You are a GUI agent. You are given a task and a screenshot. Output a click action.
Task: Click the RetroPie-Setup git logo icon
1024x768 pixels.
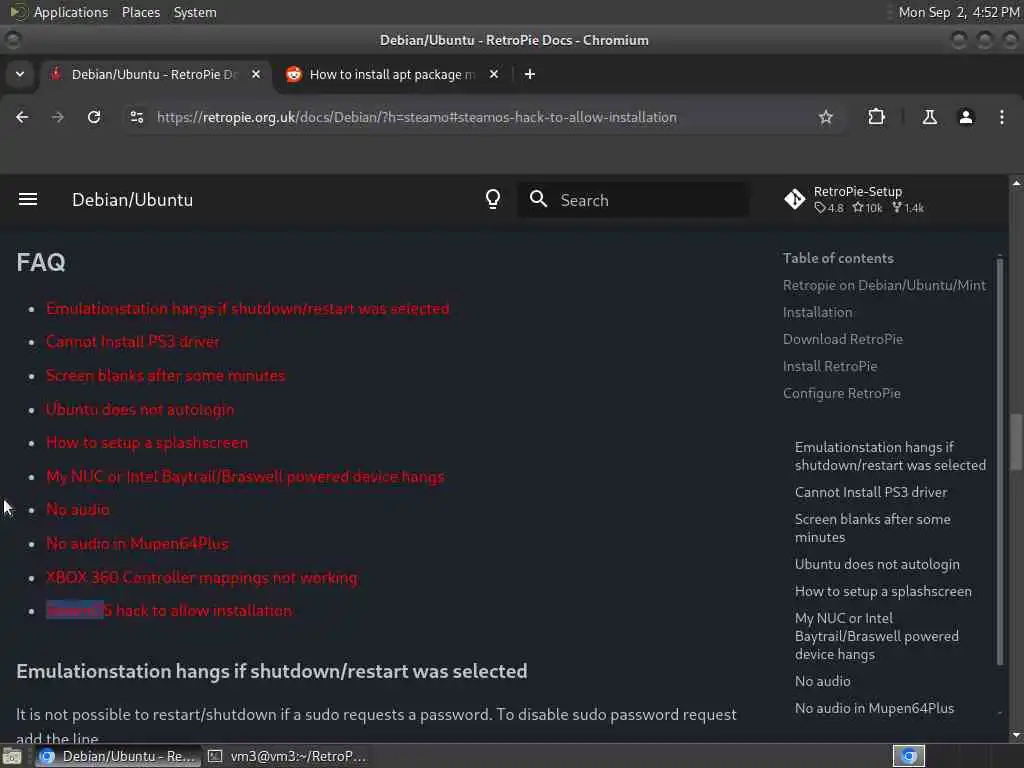point(795,199)
